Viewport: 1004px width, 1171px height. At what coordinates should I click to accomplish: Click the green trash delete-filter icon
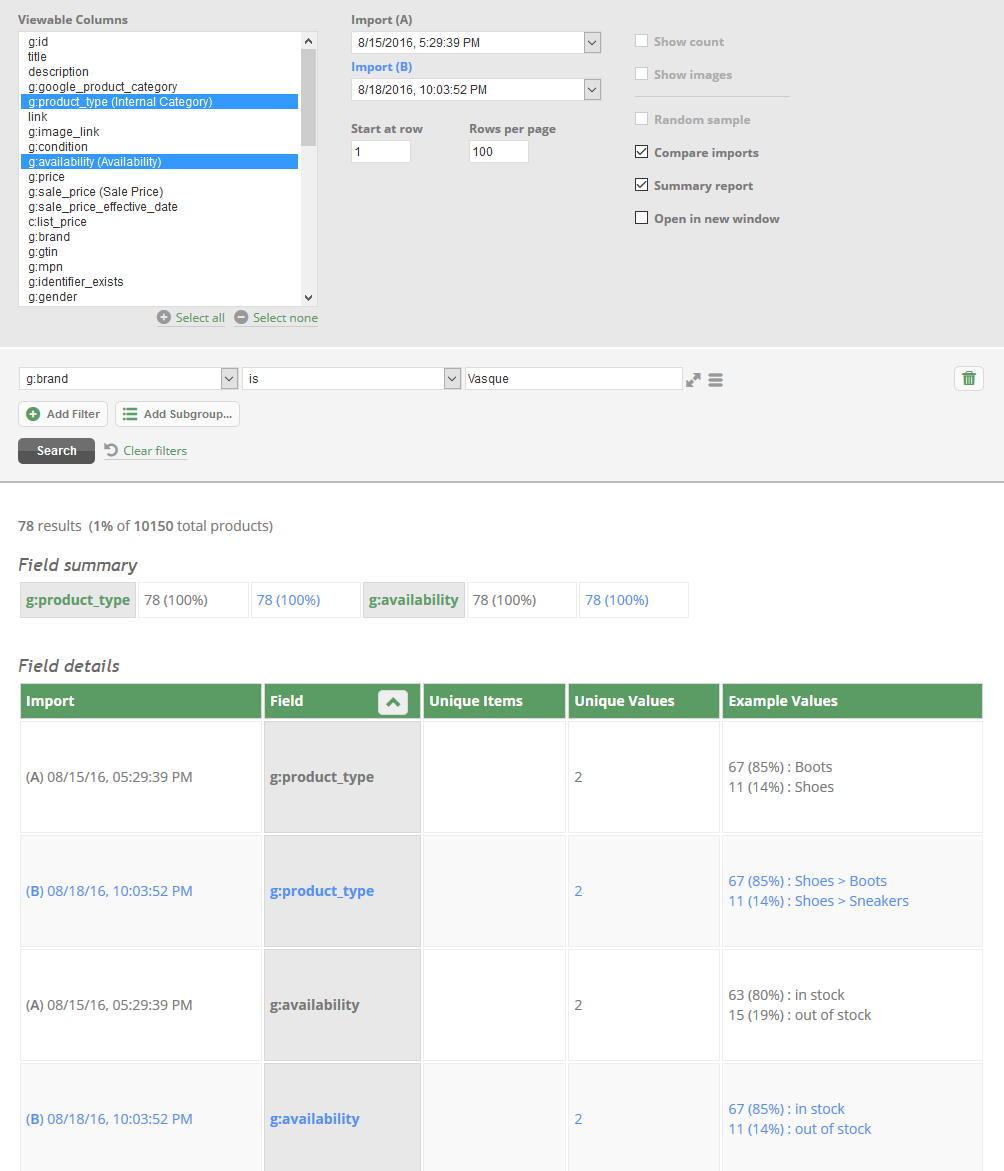click(968, 378)
